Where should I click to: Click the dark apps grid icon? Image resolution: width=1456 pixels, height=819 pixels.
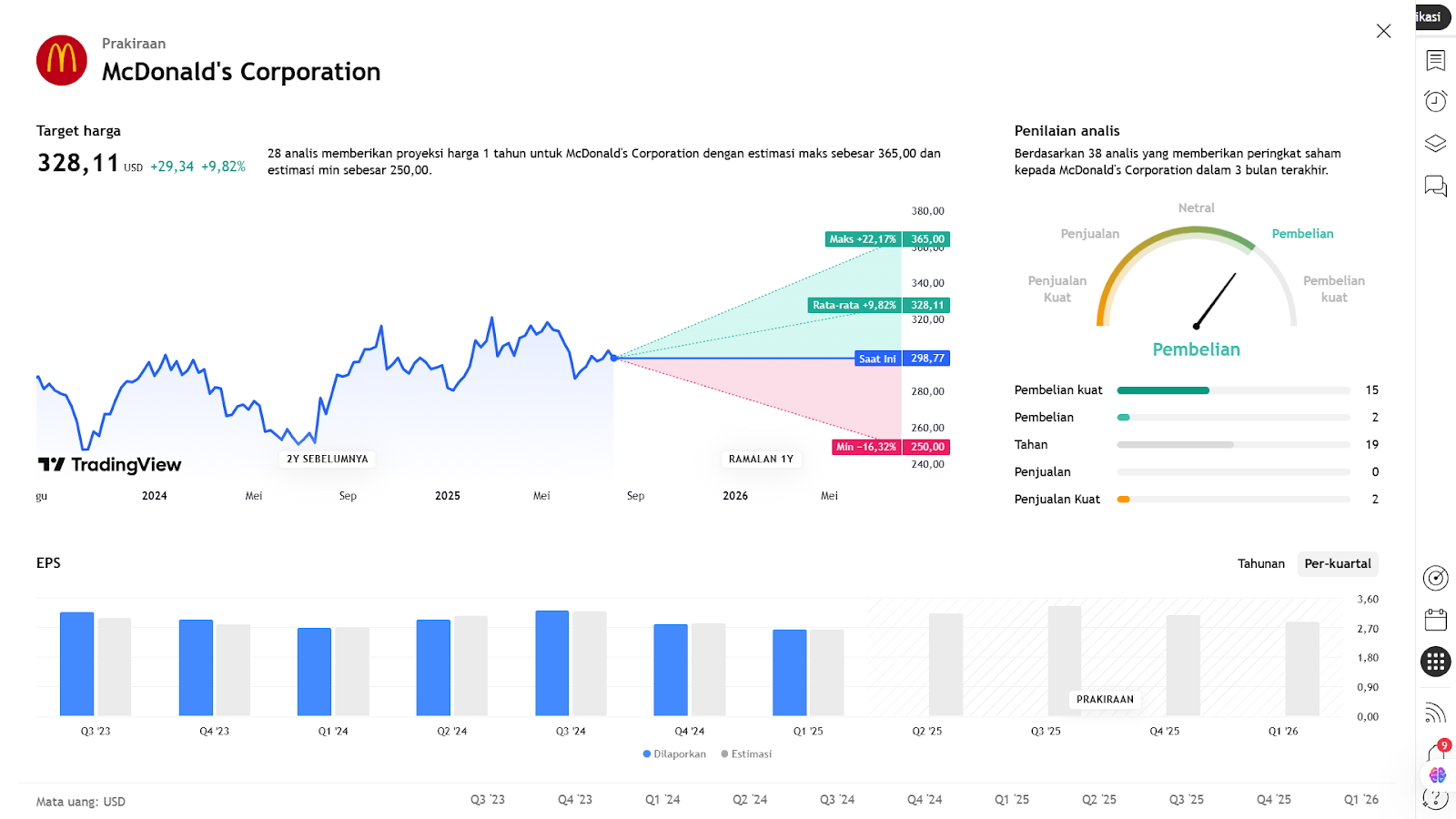pos(1435,662)
